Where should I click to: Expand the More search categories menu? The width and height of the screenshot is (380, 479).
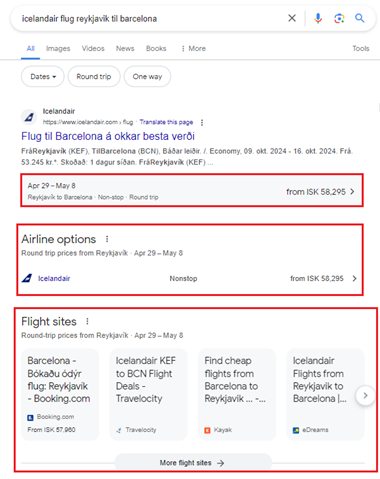click(193, 49)
